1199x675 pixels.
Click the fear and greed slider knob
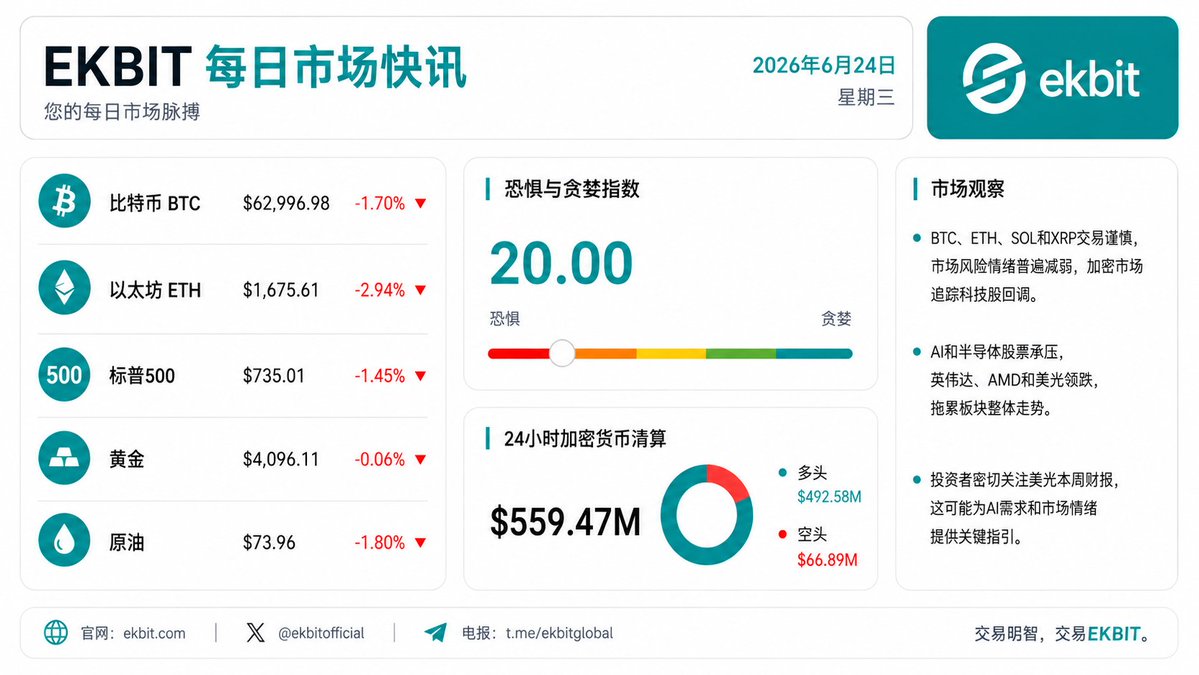point(562,353)
